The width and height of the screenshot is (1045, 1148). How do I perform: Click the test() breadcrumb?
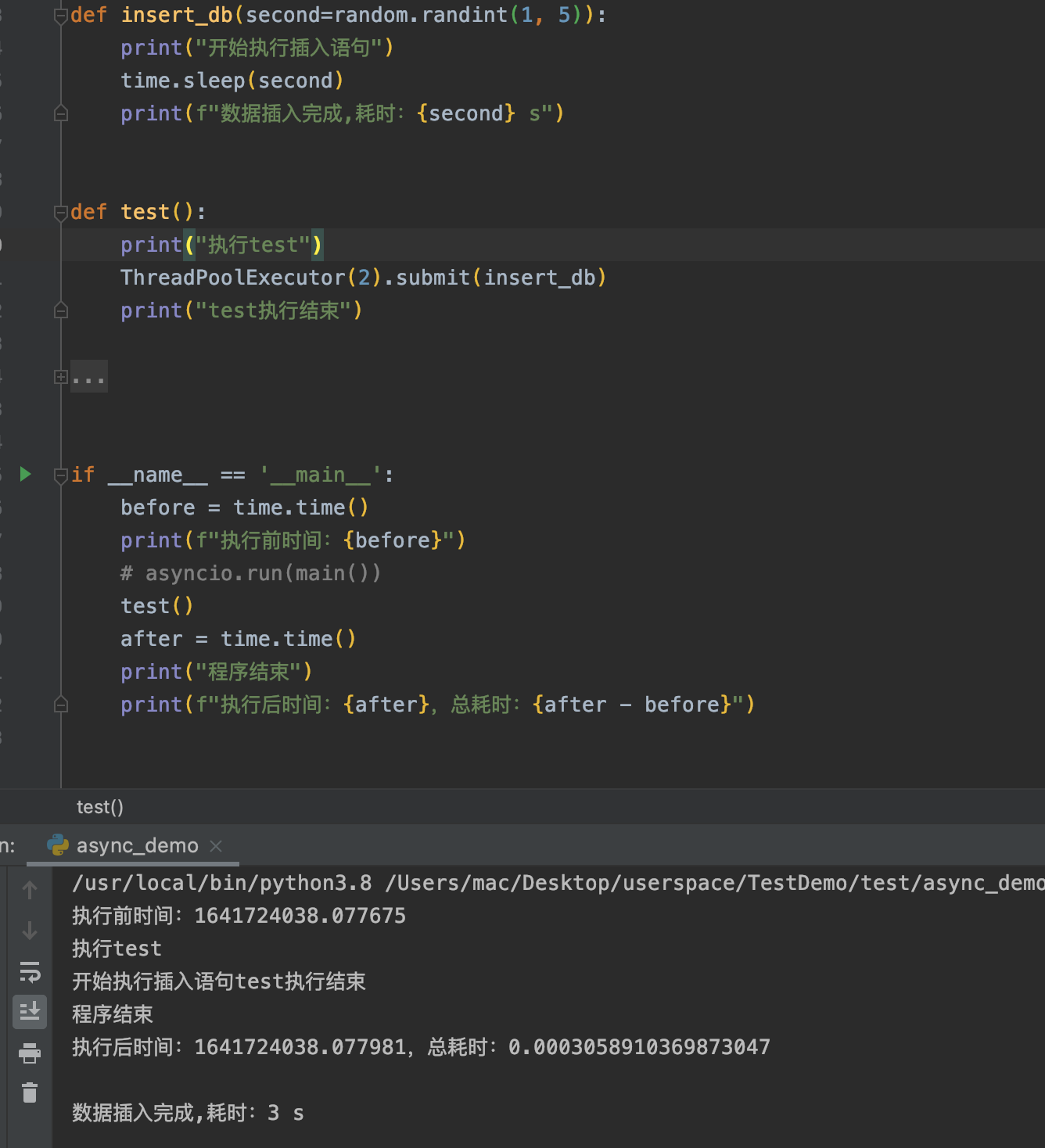tap(100, 807)
